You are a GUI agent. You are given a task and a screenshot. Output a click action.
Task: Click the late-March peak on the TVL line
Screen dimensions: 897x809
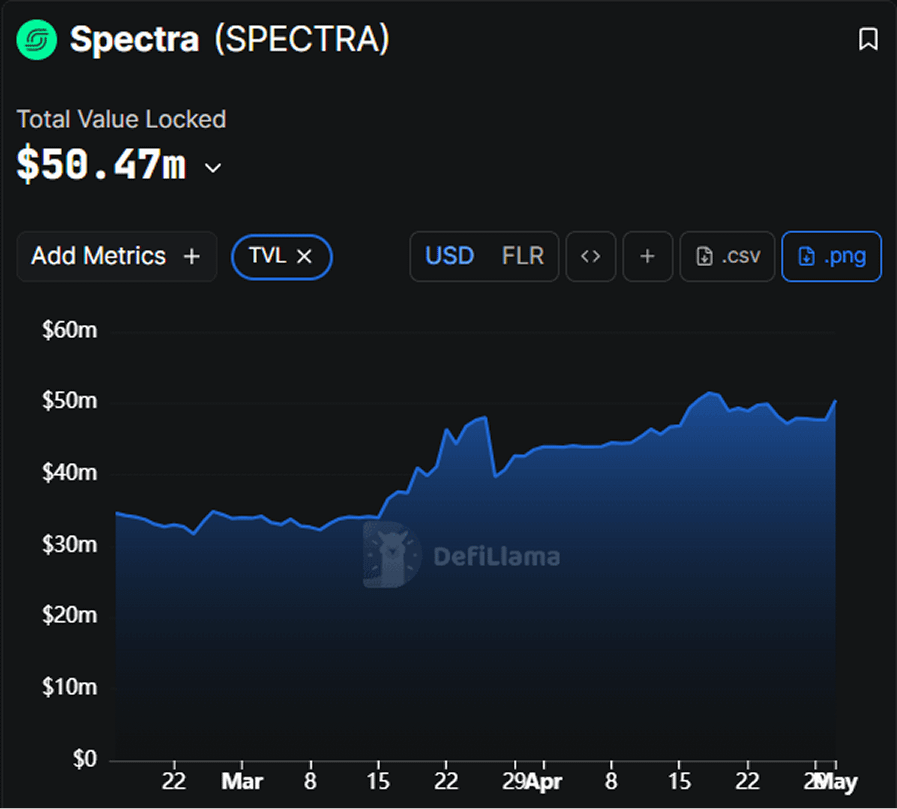click(x=485, y=418)
